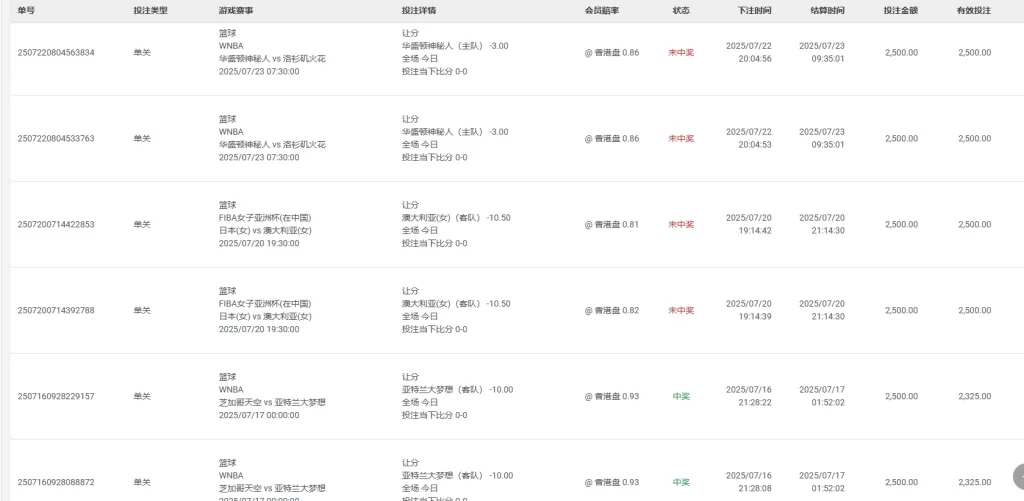Click 未中奖 status for order 2507220804563834
The image size is (1024, 501).
point(681,53)
